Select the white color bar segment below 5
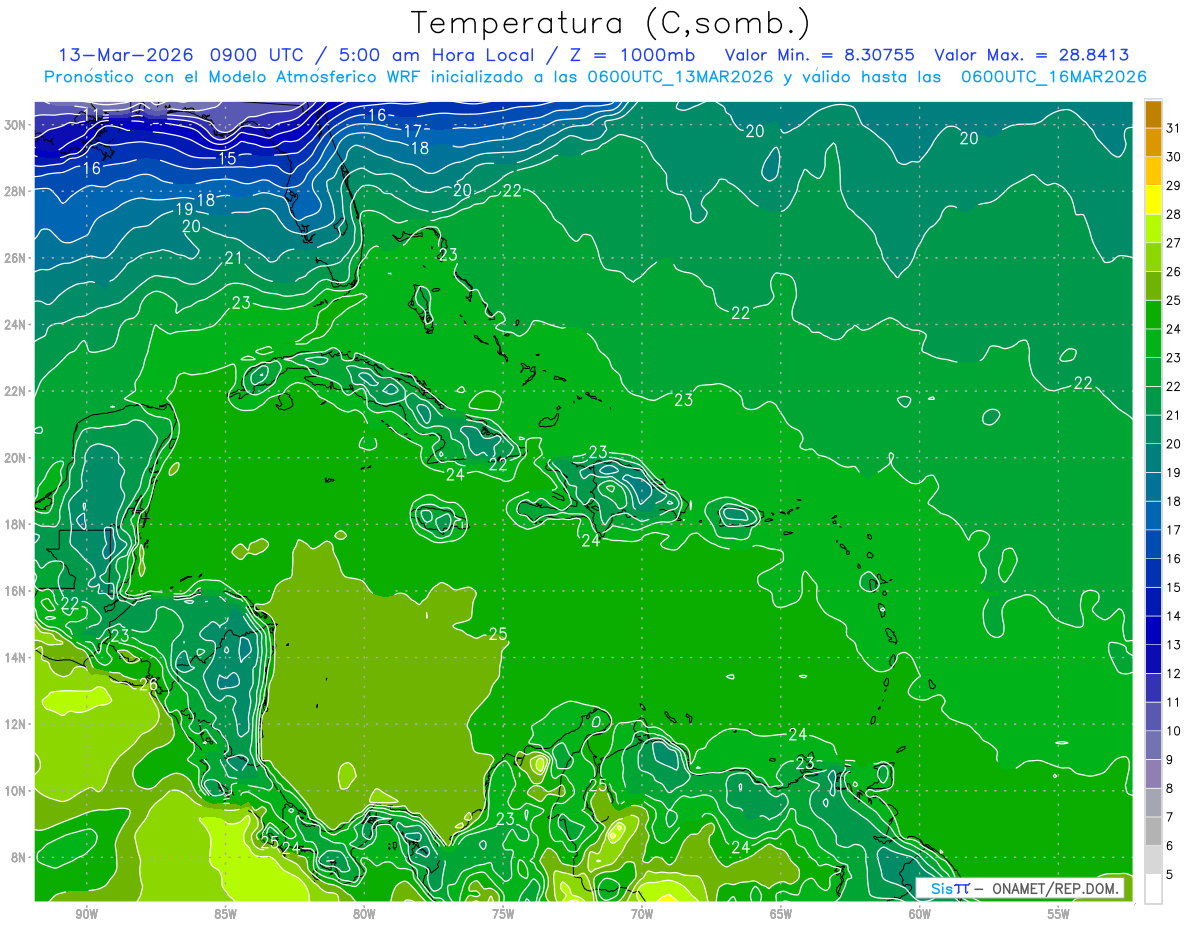This screenshot has width=1200, height=927. coord(1153,889)
